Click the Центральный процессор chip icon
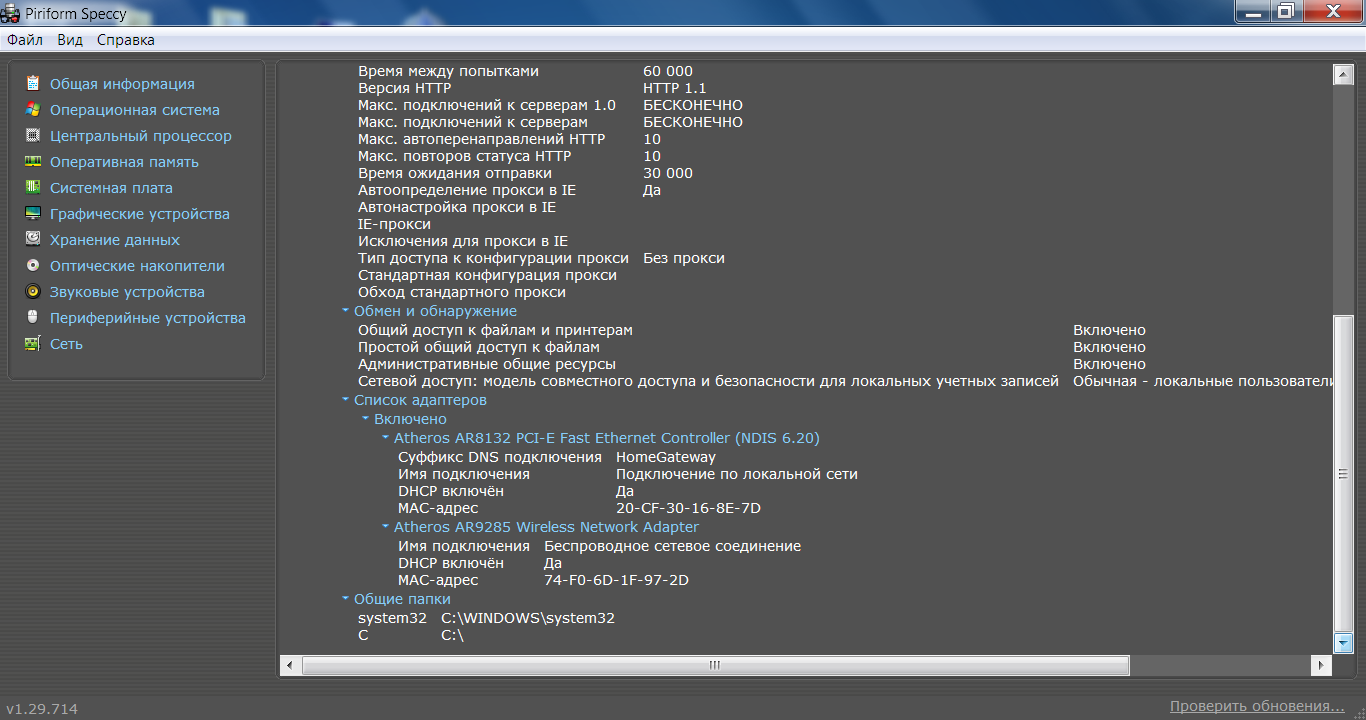Viewport: 1366px width, 720px height. pos(33,136)
